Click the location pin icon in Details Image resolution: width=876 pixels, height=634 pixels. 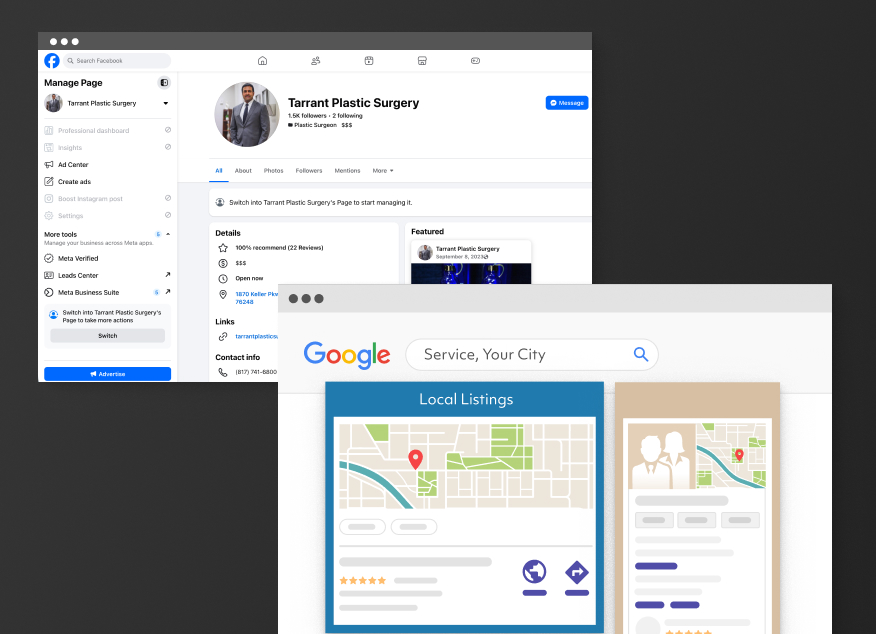click(223, 295)
